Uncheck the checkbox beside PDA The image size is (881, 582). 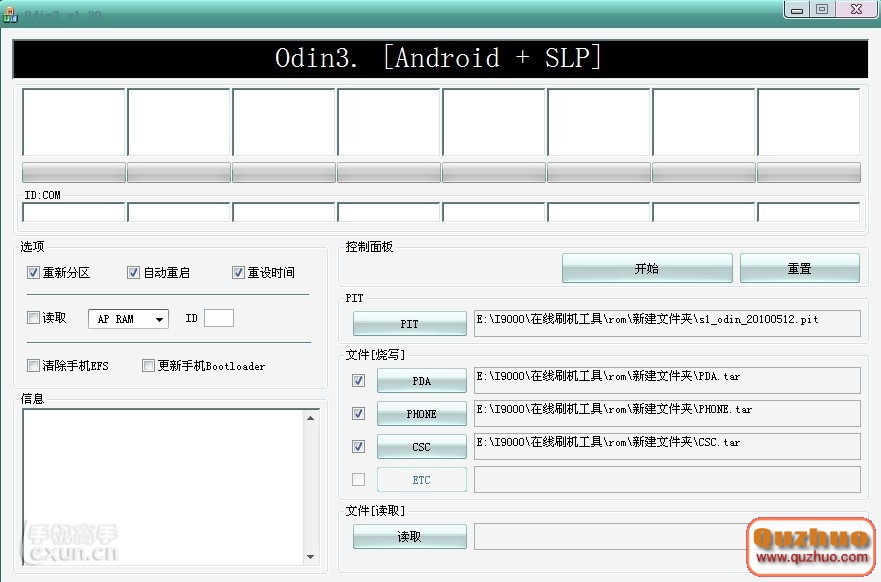tap(358, 381)
